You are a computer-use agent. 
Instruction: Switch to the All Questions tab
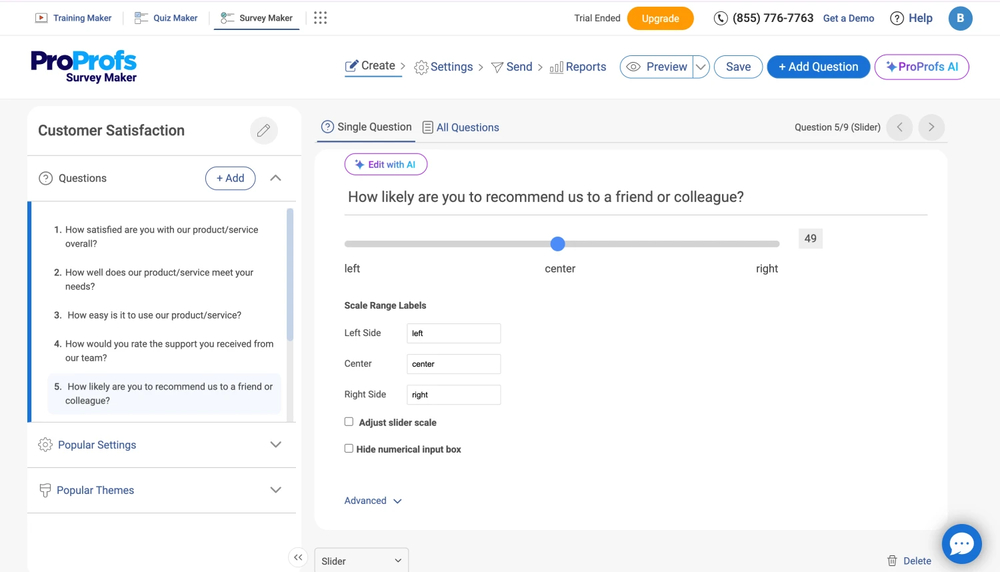460,128
